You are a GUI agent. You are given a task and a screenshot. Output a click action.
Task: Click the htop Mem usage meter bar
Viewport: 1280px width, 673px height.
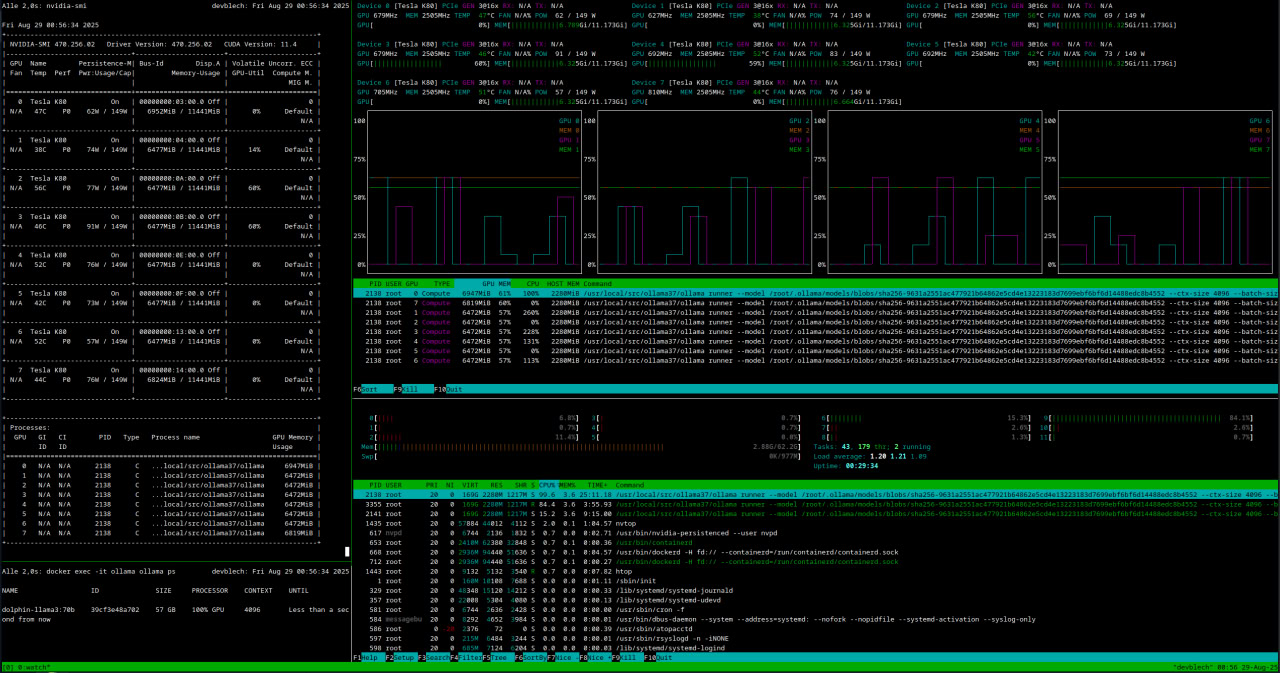pos(560,446)
